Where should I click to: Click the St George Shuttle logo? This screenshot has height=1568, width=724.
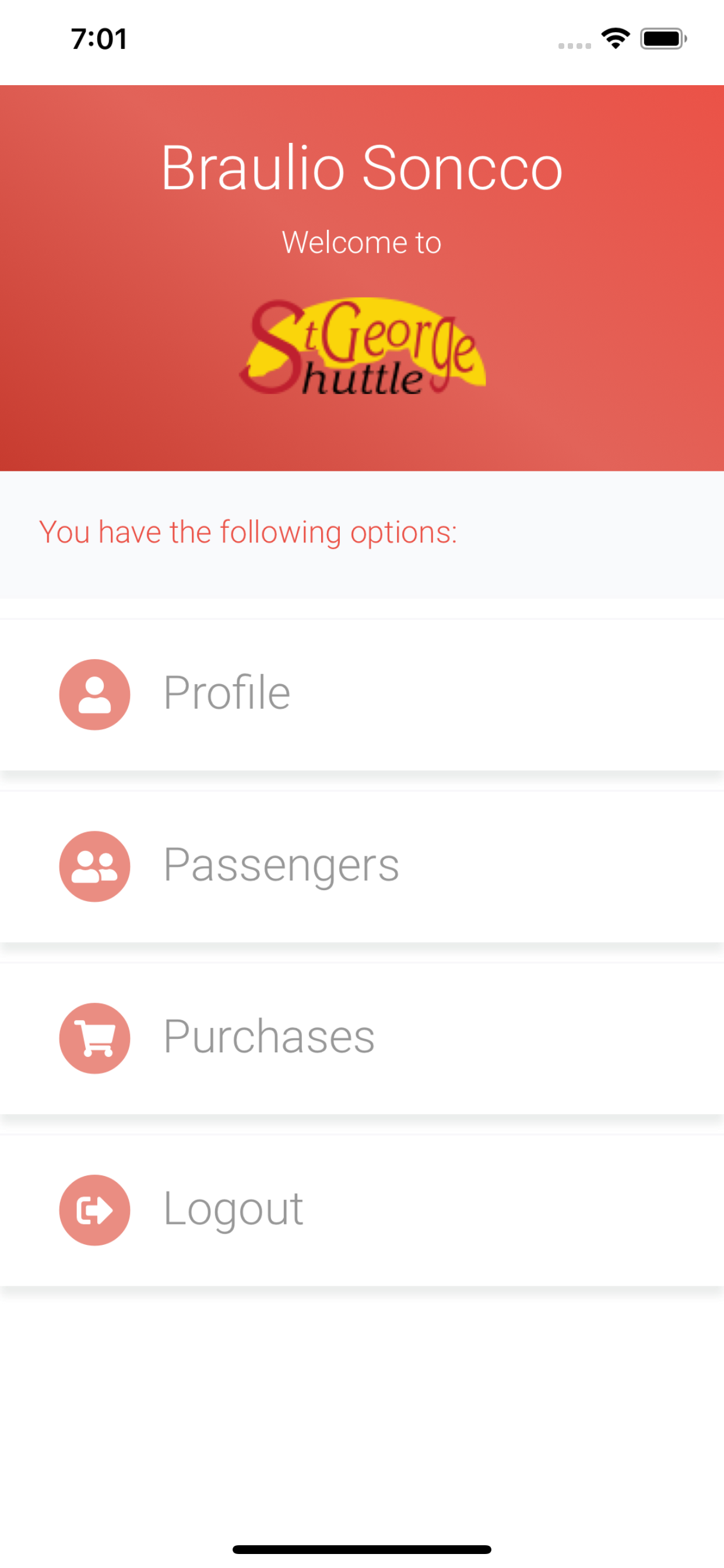click(363, 346)
